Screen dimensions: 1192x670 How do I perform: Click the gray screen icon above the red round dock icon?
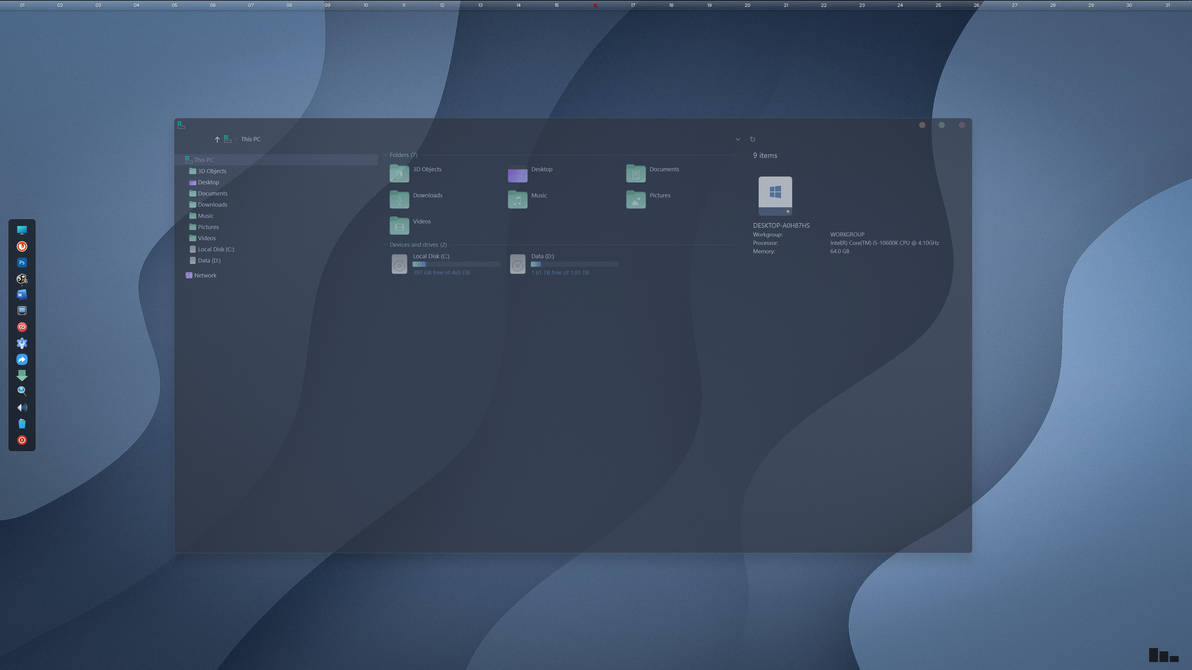(22, 310)
